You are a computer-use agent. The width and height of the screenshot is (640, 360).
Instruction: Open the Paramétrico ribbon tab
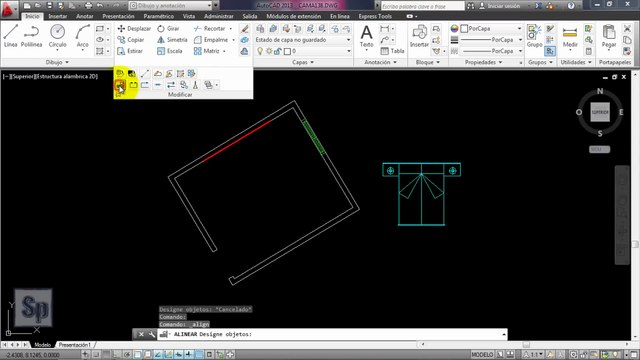(x=158, y=16)
